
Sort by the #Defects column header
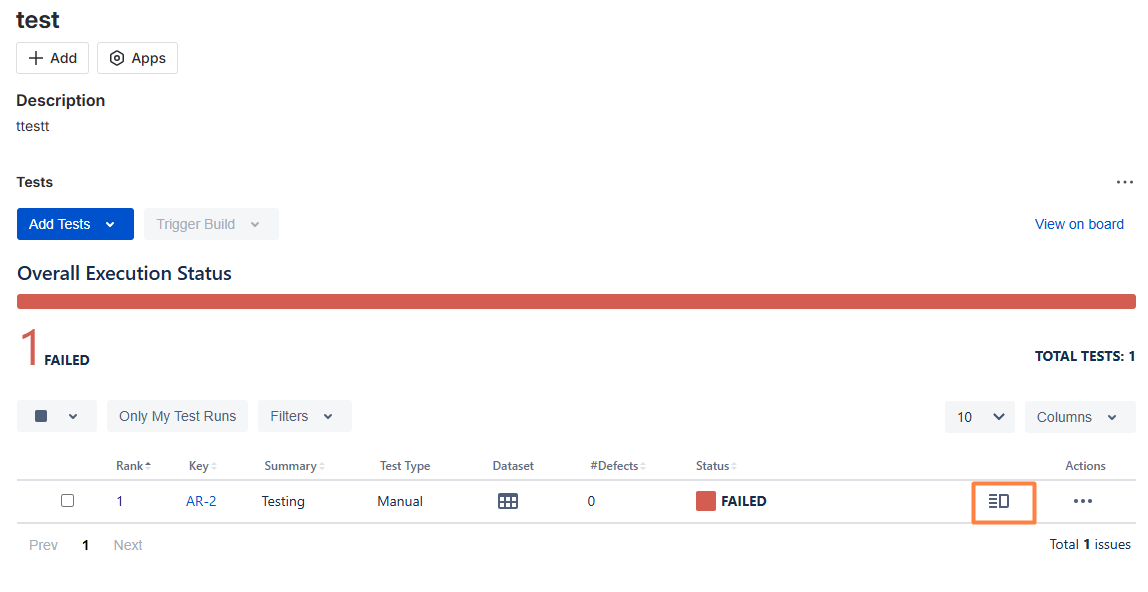tap(618, 465)
